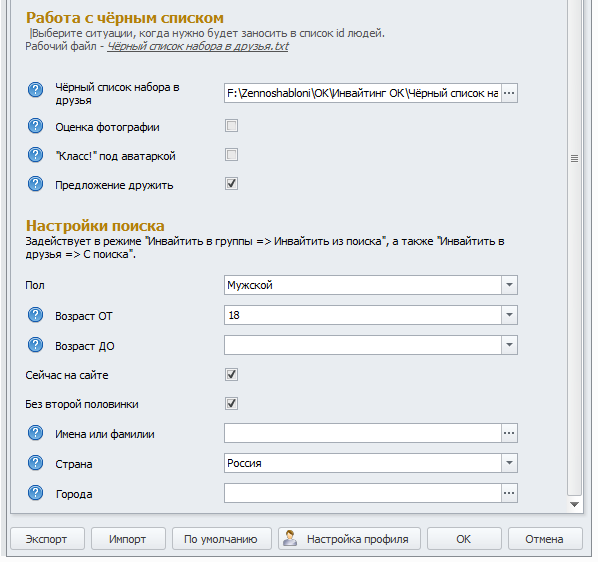Click the Города text input field
Viewport: 598px width, 562px height.
362,493
